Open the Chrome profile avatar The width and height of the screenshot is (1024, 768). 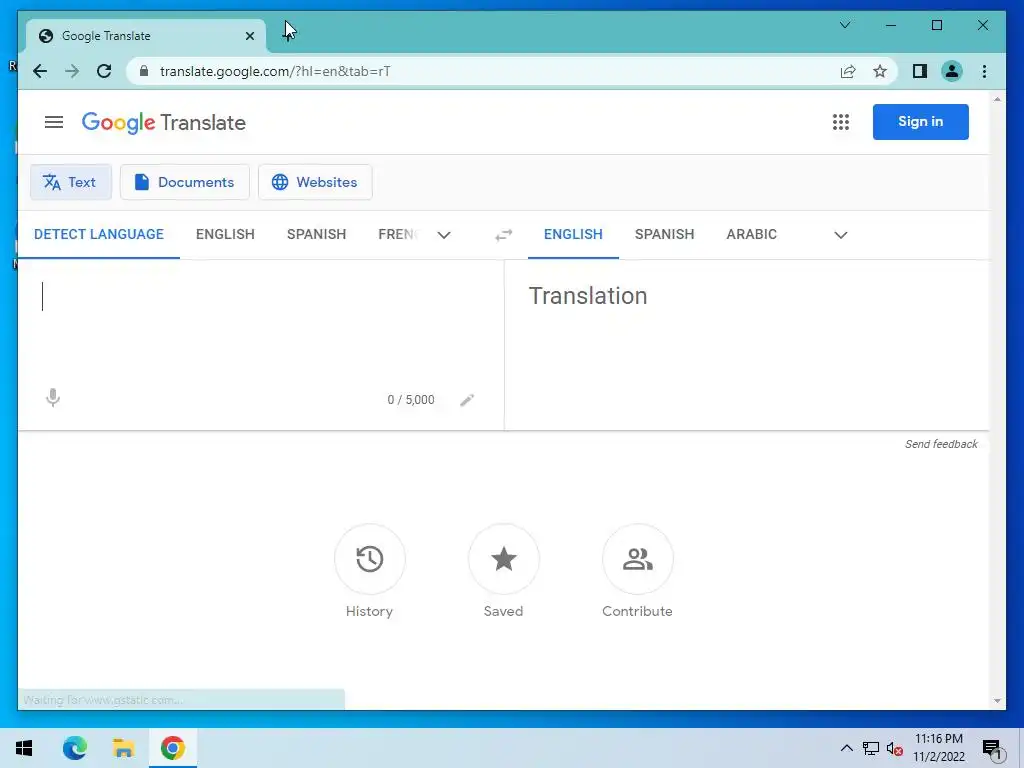(952, 71)
